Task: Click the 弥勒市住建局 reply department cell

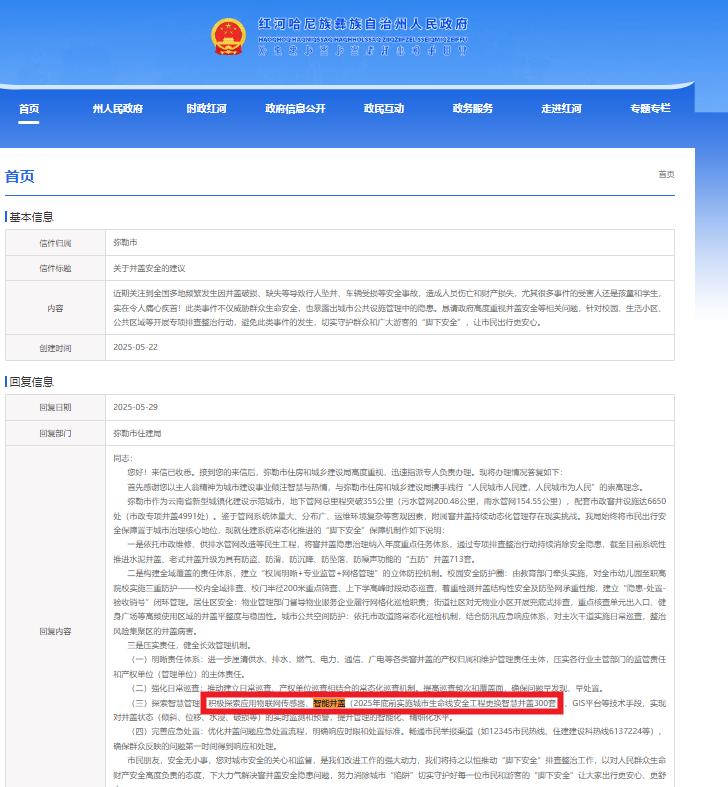Action: 137,433
